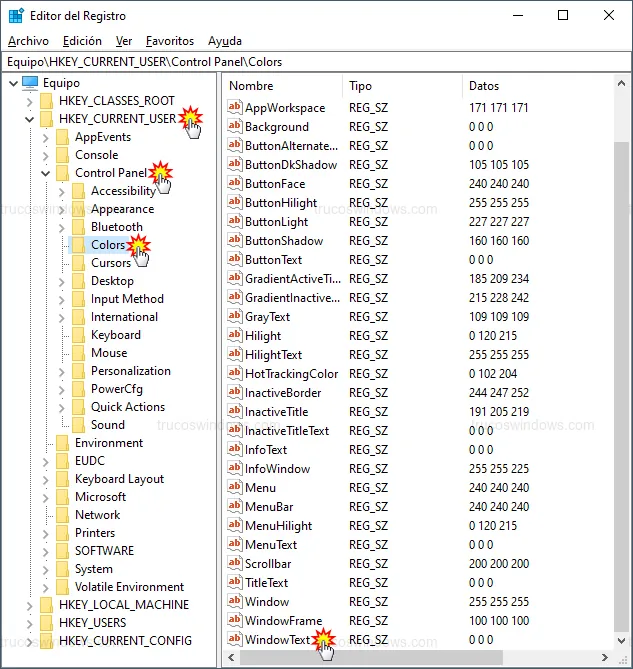Viewport: 633px width, 669px height.
Task: Collapse the Control Panel tree node
Action: click(x=46, y=173)
